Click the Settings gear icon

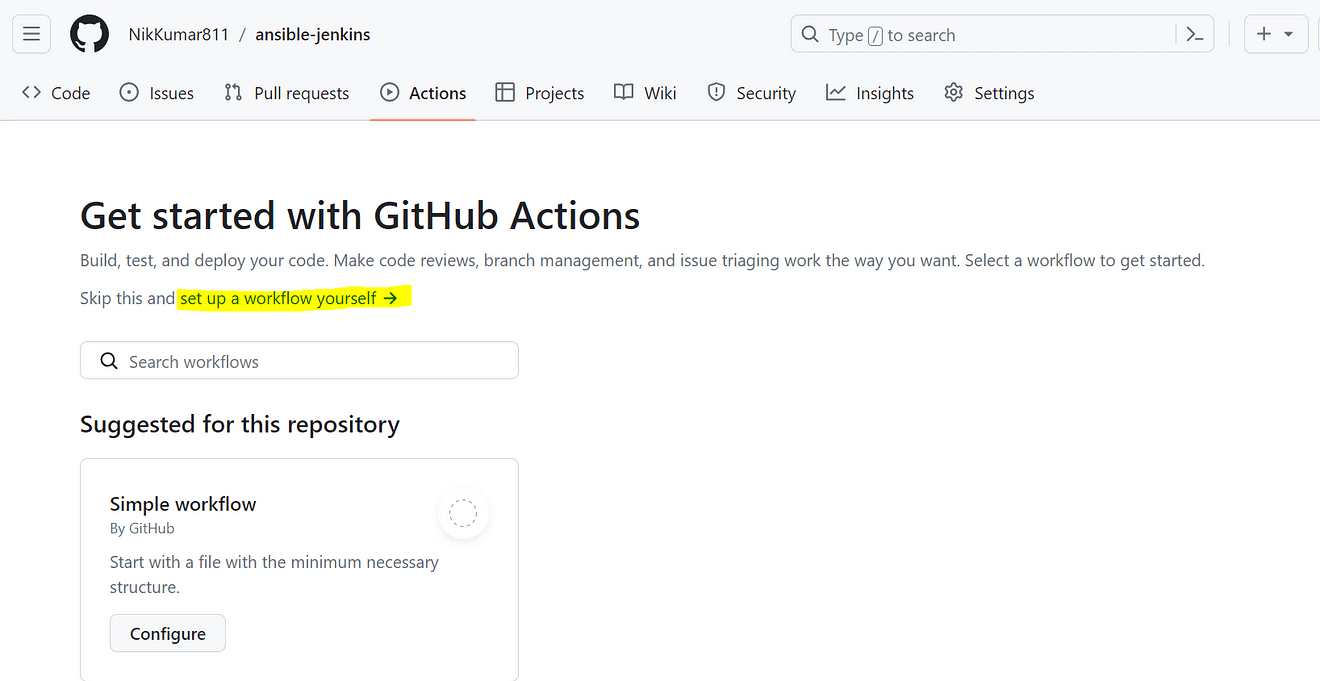(x=953, y=93)
